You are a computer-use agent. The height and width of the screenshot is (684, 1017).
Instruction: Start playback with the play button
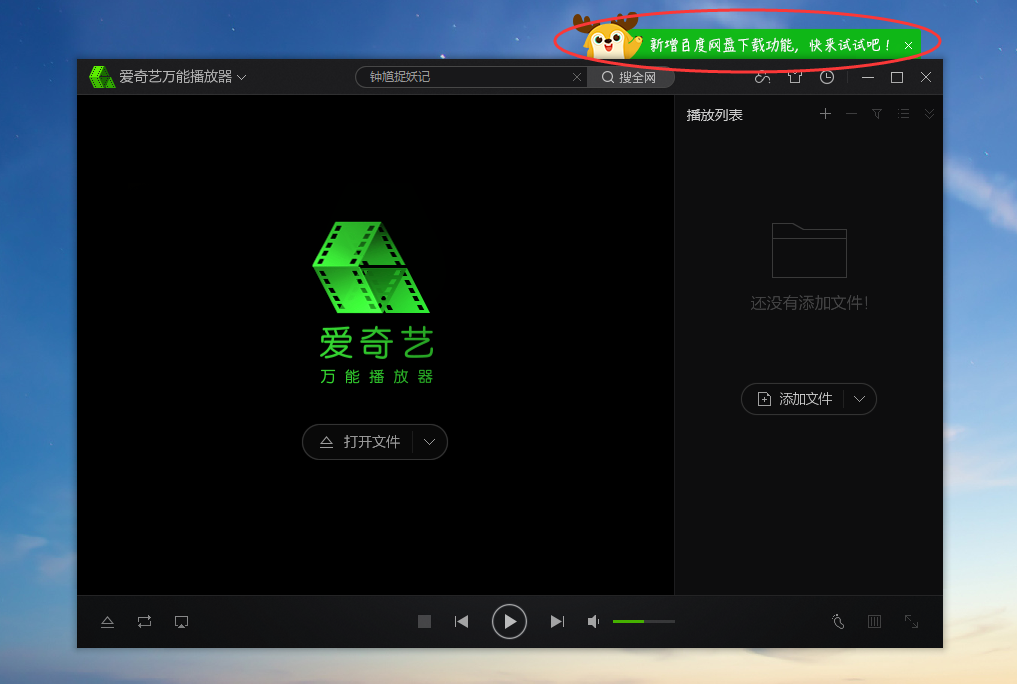[509, 621]
